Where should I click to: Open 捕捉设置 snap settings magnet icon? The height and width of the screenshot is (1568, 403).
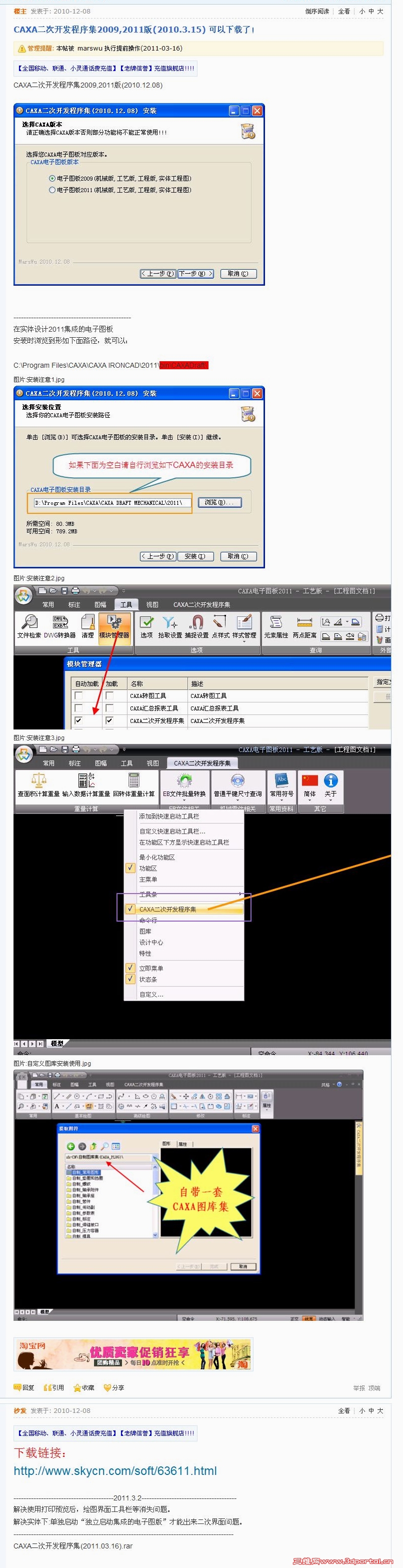pos(196,622)
